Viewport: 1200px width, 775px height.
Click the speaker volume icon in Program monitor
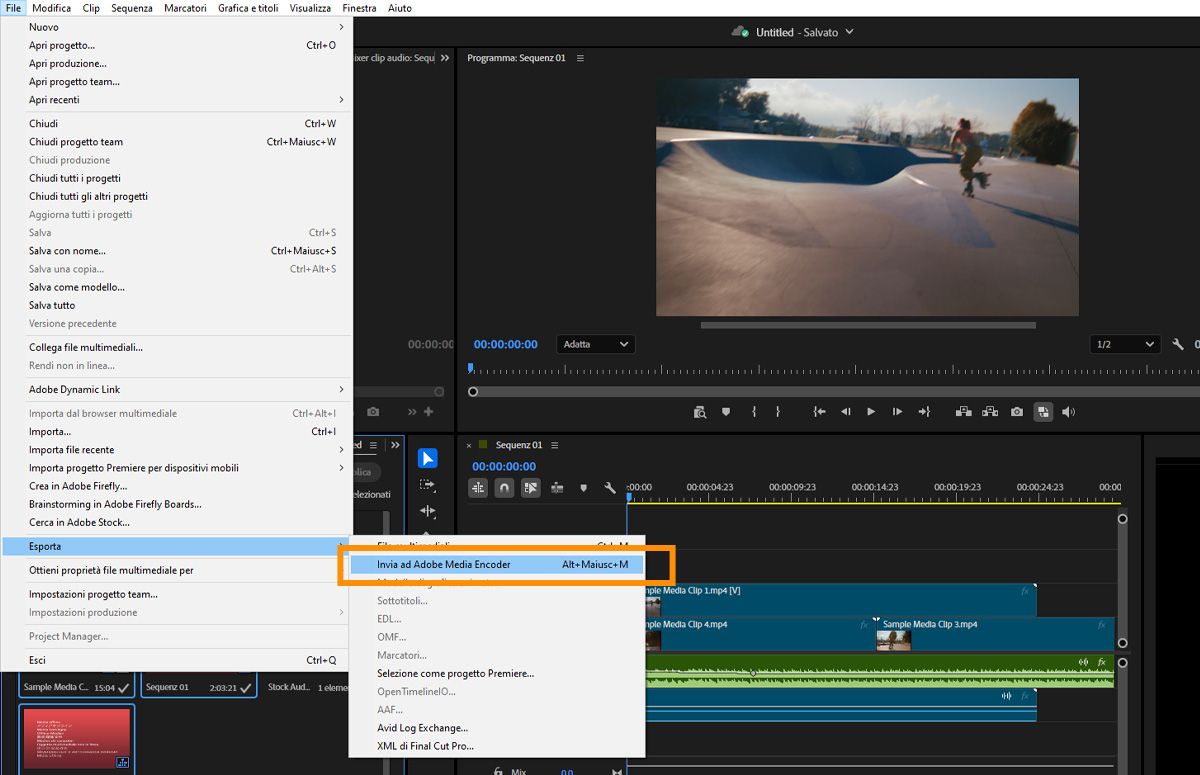click(x=1068, y=412)
